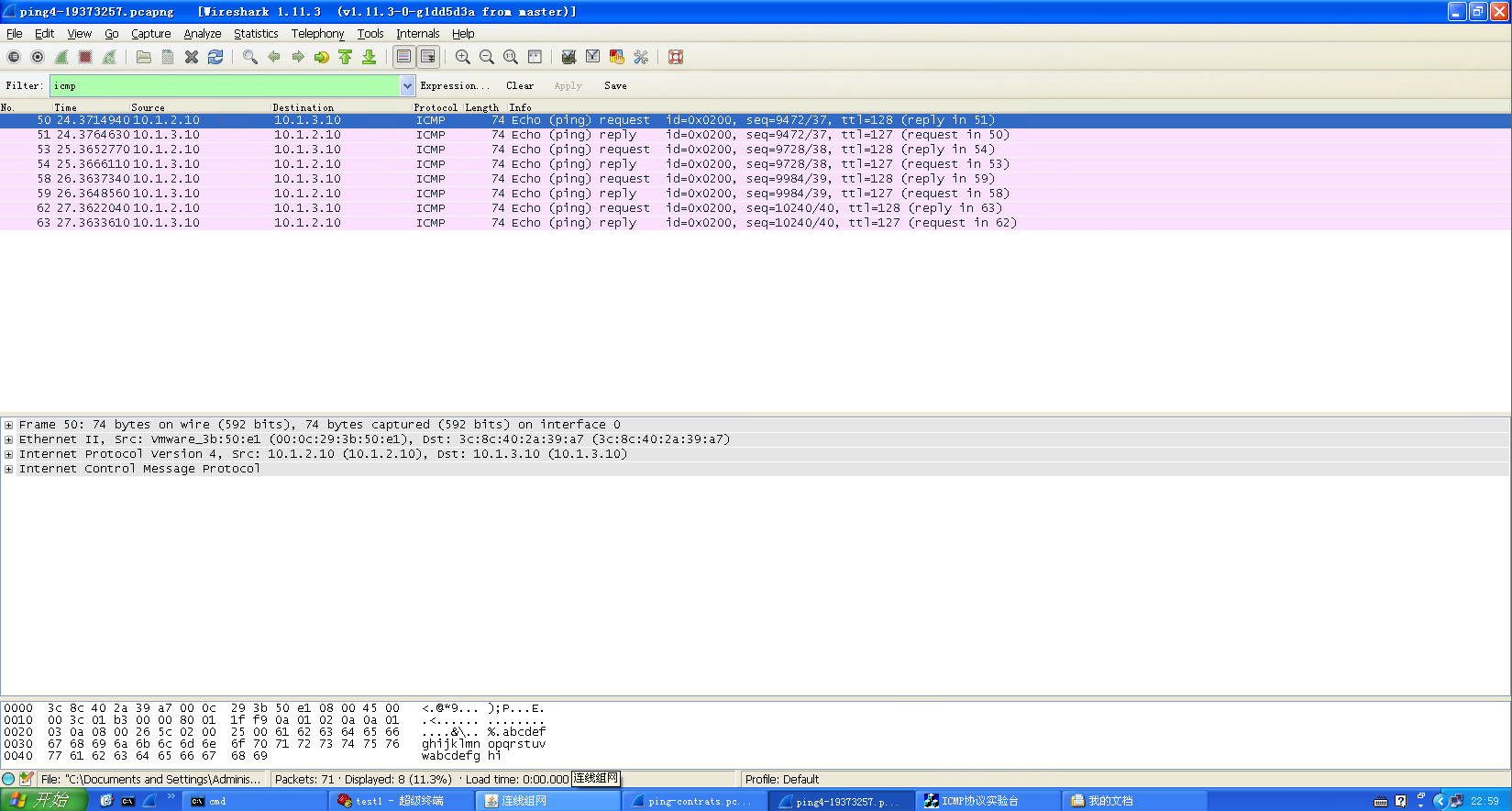Go back in packet history
Viewport: 1512px width, 811px height.
[274, 57]
